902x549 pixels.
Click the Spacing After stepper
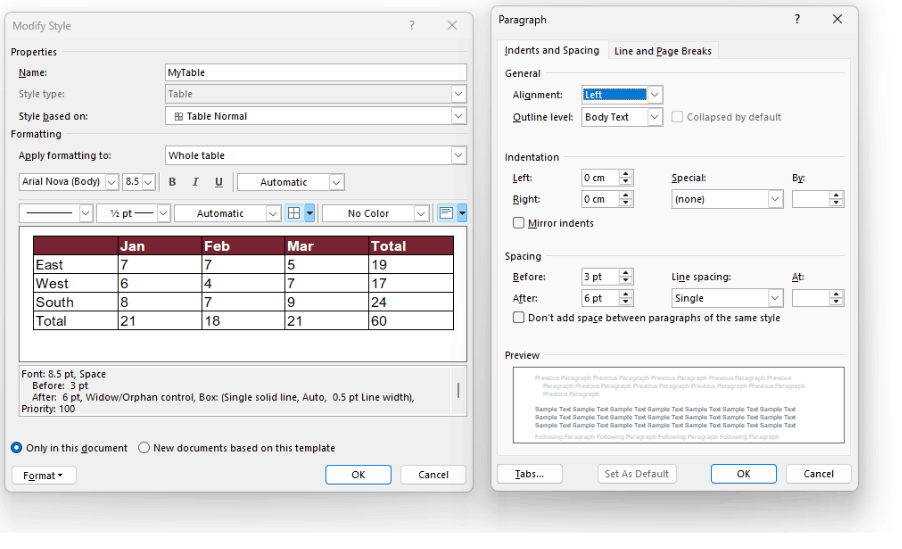coord(626,298)
